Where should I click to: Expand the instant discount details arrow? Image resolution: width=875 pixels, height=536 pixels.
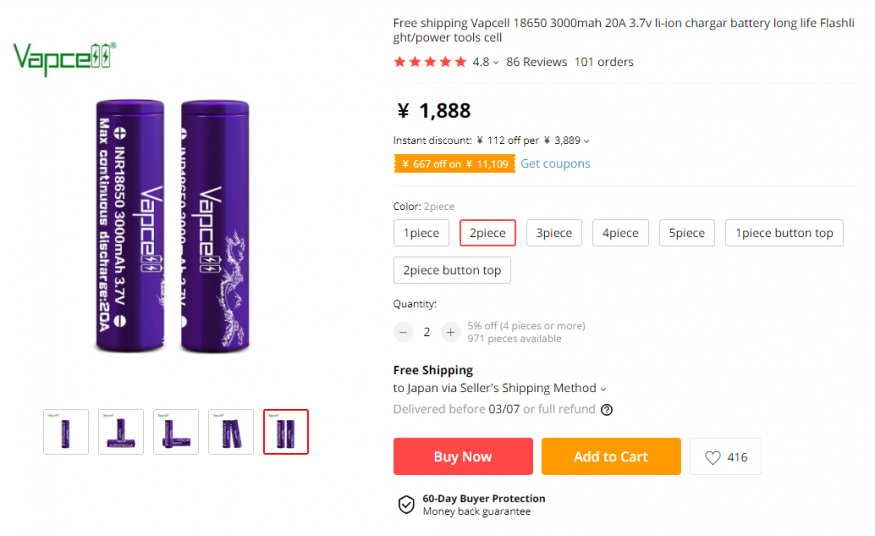tap(587, 141)
